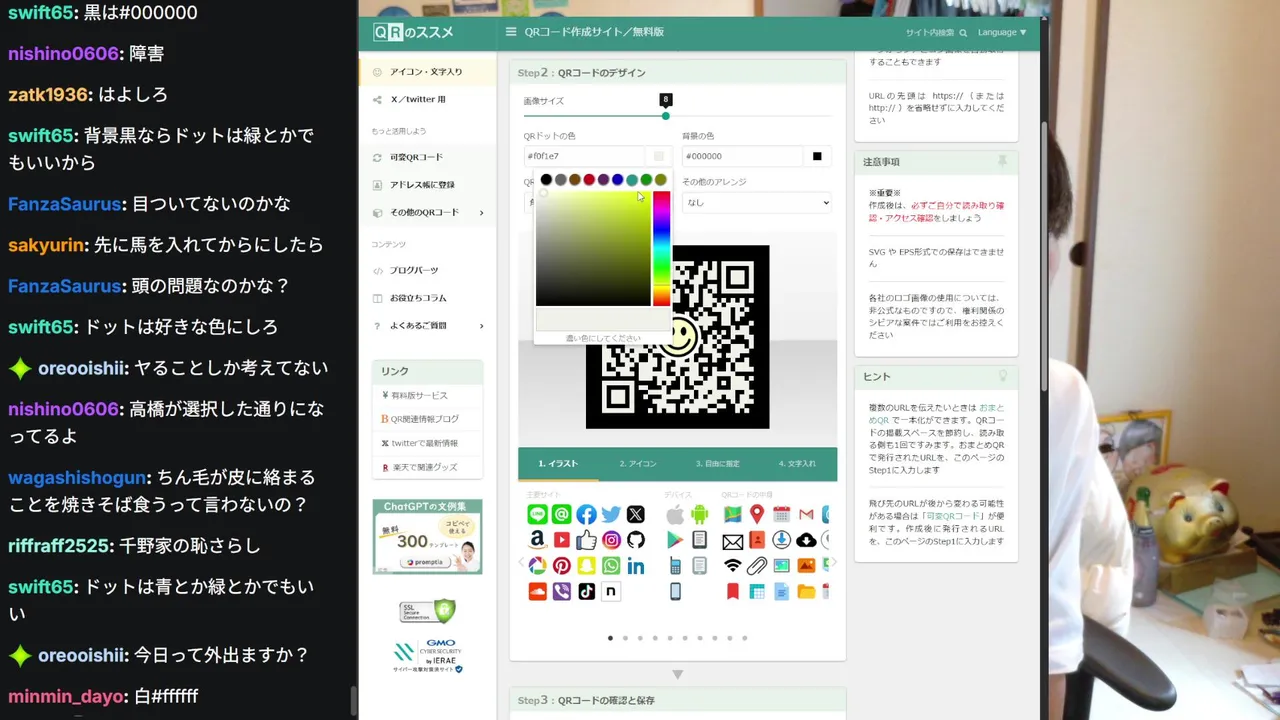Pick the black X logo in illustration grid
Image resolution: width=1280 pixels, height=720 pixels.
(x=636, y=515)
